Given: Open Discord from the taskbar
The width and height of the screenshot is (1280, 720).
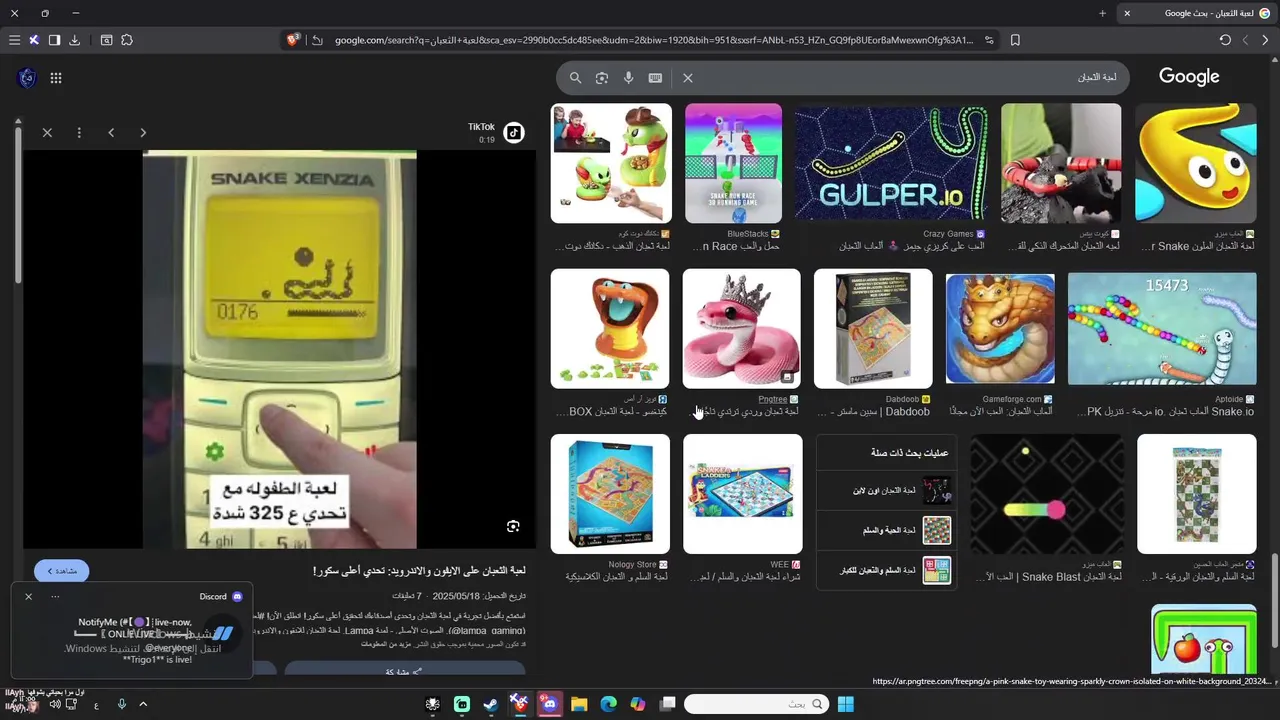Looking at the screenshot, I should [x=549, y=704].
